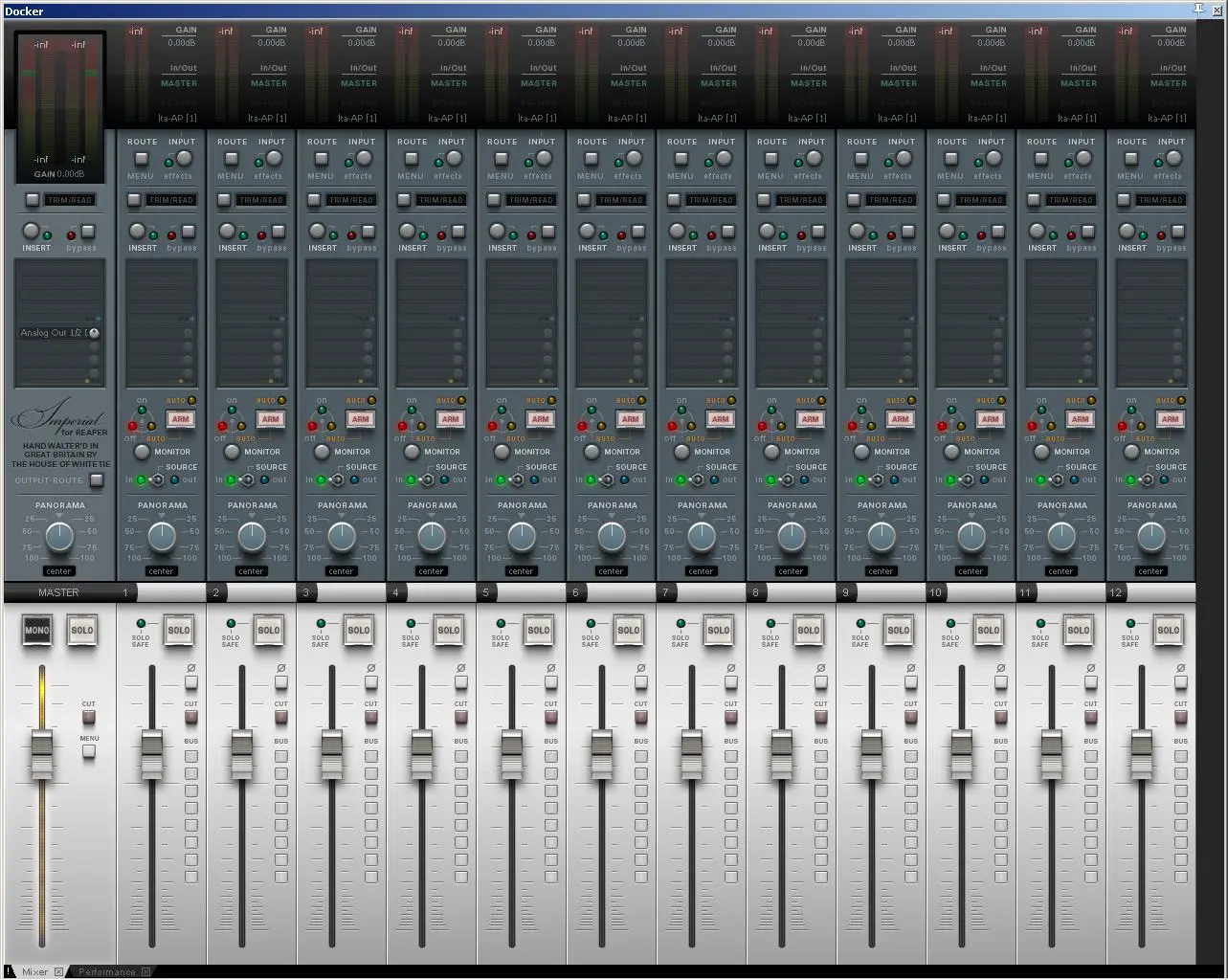Viewport: 1228px width, 980px height.
Task: Click the input effects knob on track 2
Action: point(275,159)
